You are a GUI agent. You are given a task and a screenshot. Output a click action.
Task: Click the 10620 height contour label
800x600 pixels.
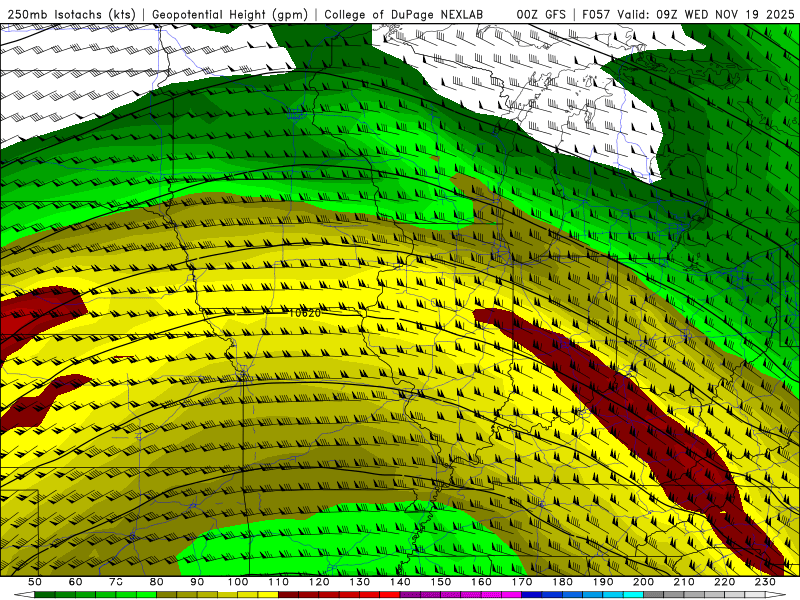[305, 313]
